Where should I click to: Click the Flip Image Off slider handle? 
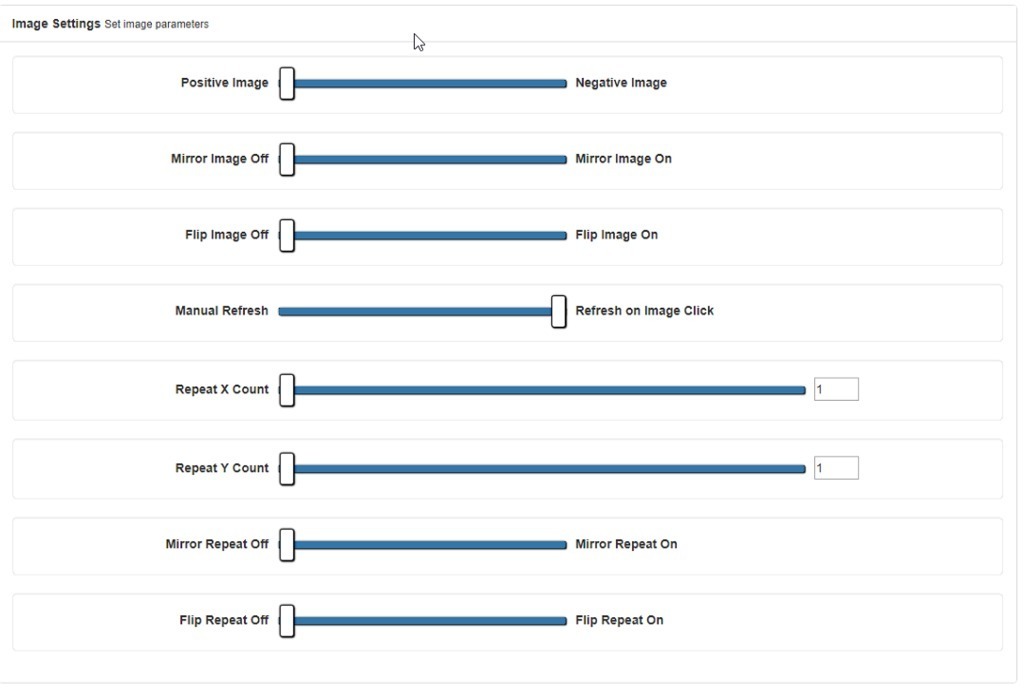(287, 235)
